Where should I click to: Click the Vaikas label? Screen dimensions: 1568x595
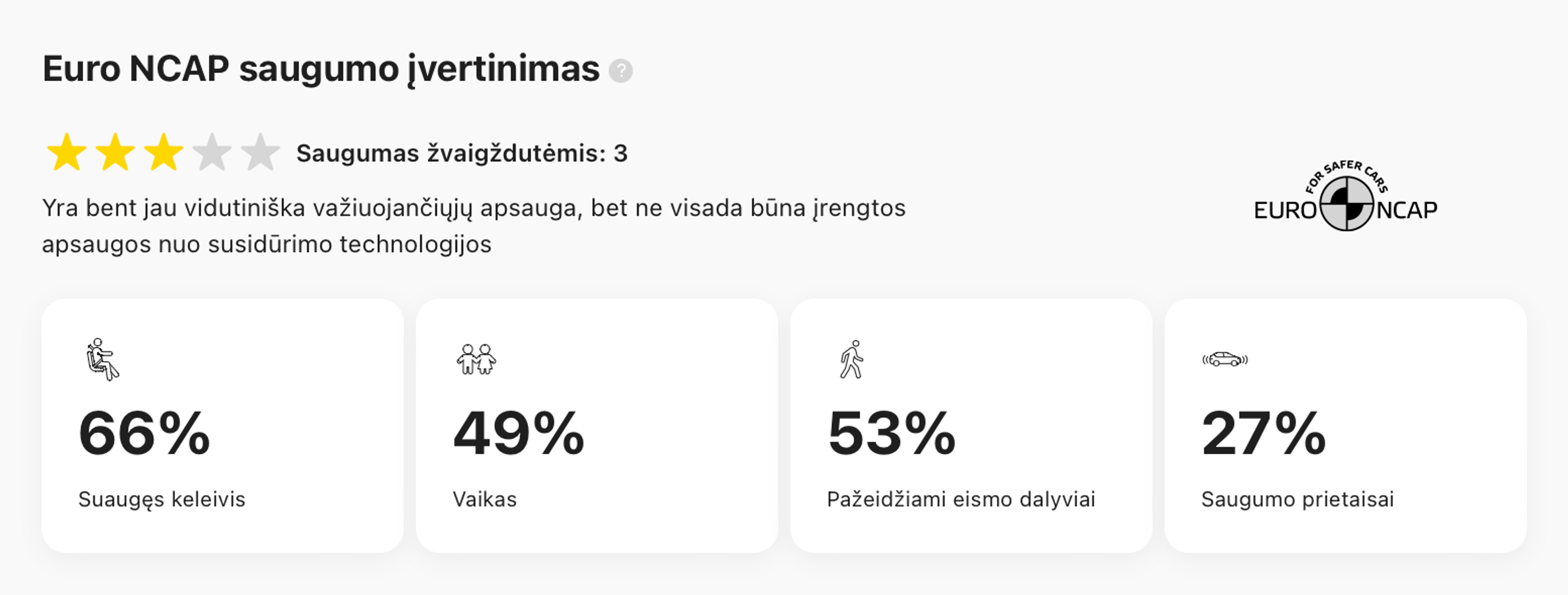(x=485, y=500)
